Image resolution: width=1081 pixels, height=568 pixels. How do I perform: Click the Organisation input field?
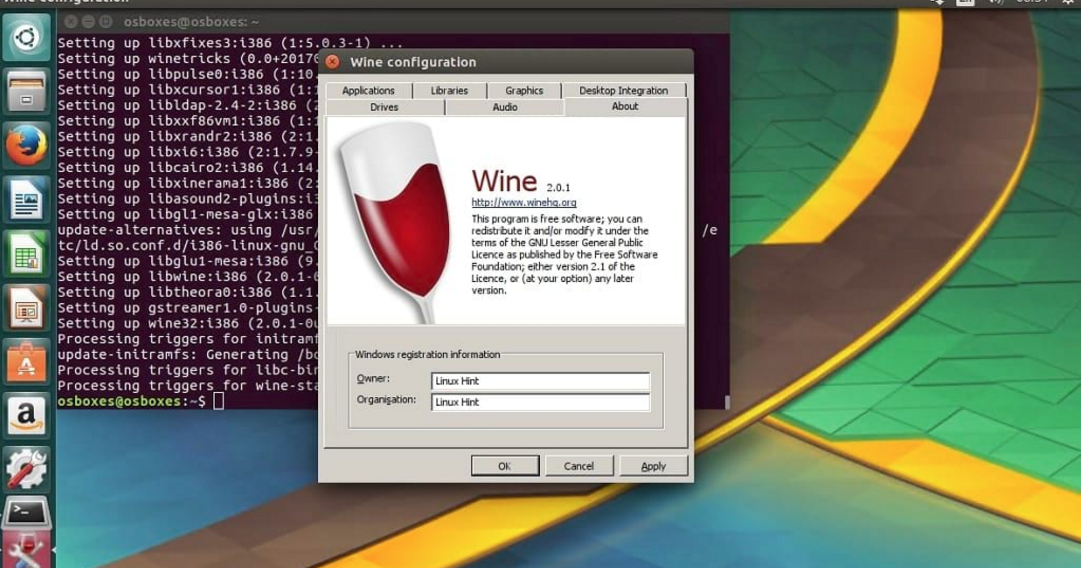coord(540,402)
